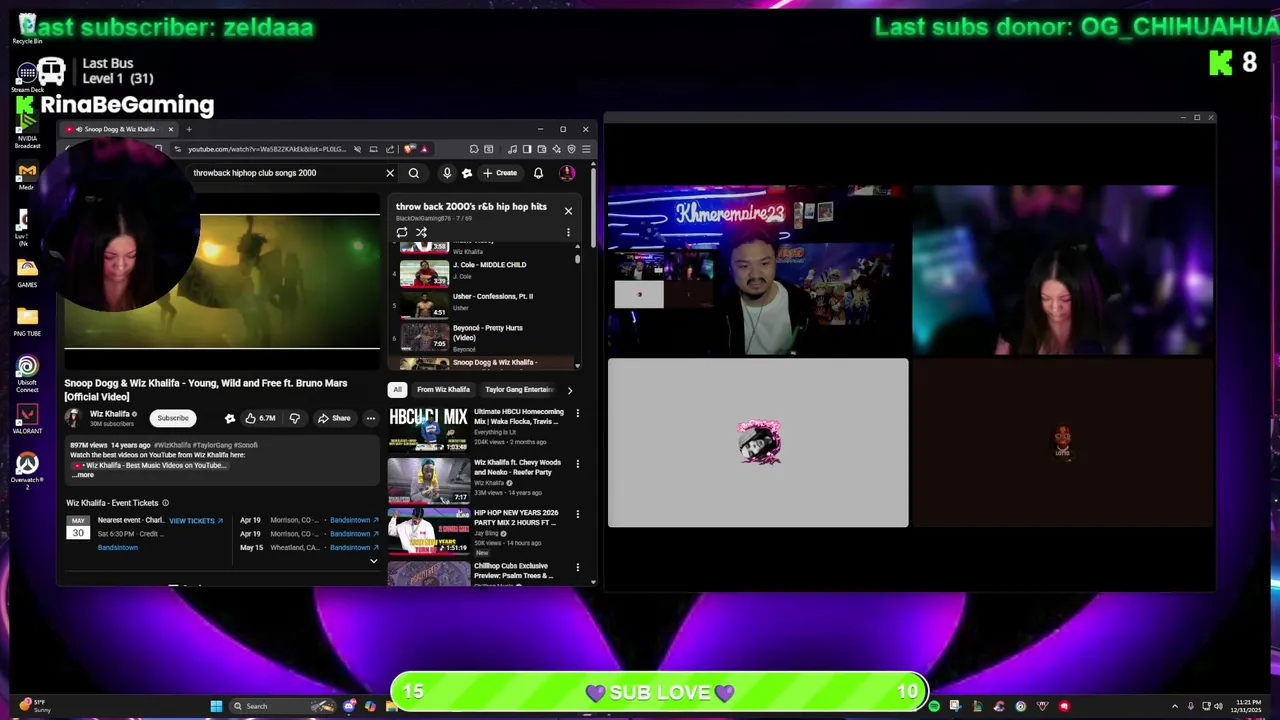This screenshot has width=1280, height=720.
Task: Subscribe to the Wiz Khalifa channel
Action: coord(172,418)
